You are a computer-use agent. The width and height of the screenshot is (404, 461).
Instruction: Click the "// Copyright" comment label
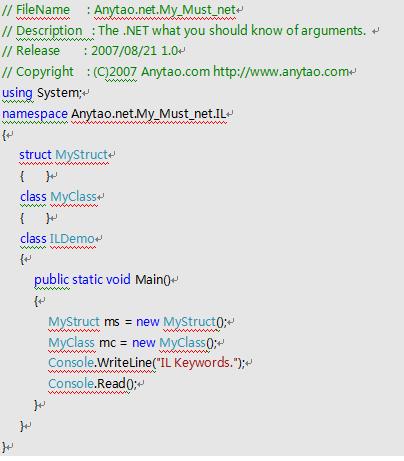(38, 72)
